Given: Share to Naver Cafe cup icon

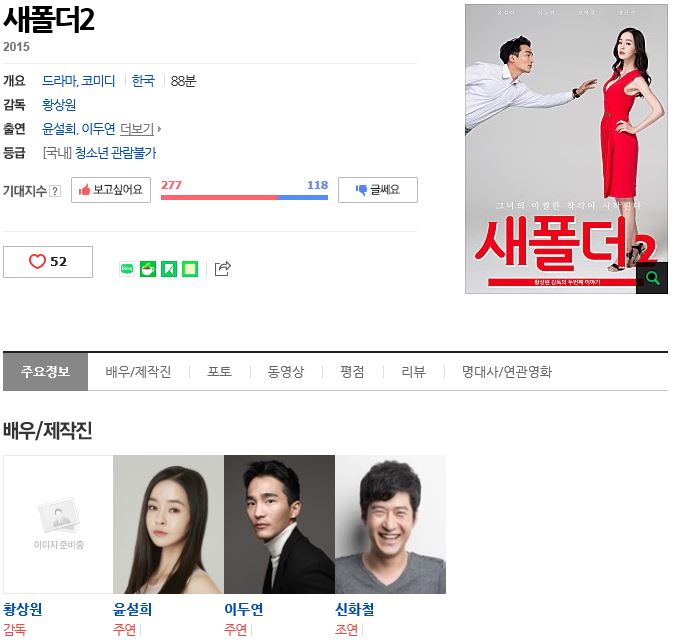Looking at the screenshot, I should [148, 269].
